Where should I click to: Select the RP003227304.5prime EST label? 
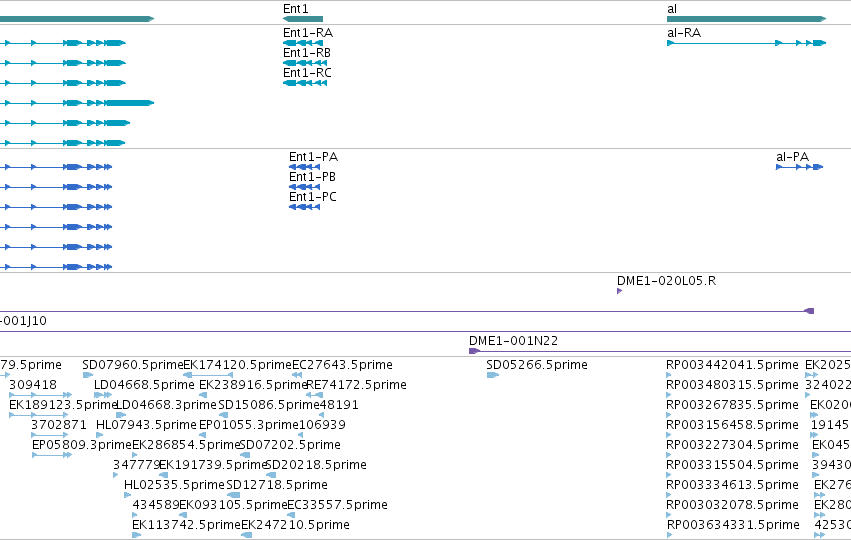pos(733,445)
